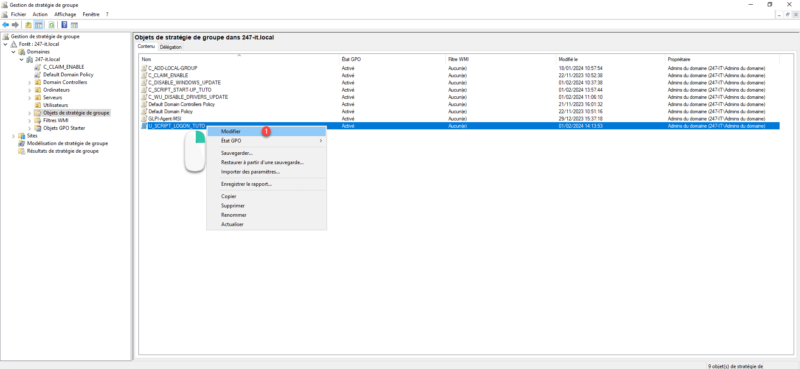Screen dimensions: 800x369
Task: Click the Back arrow toolbar icon
Action: pyautogui.click(x=5, y=24)
